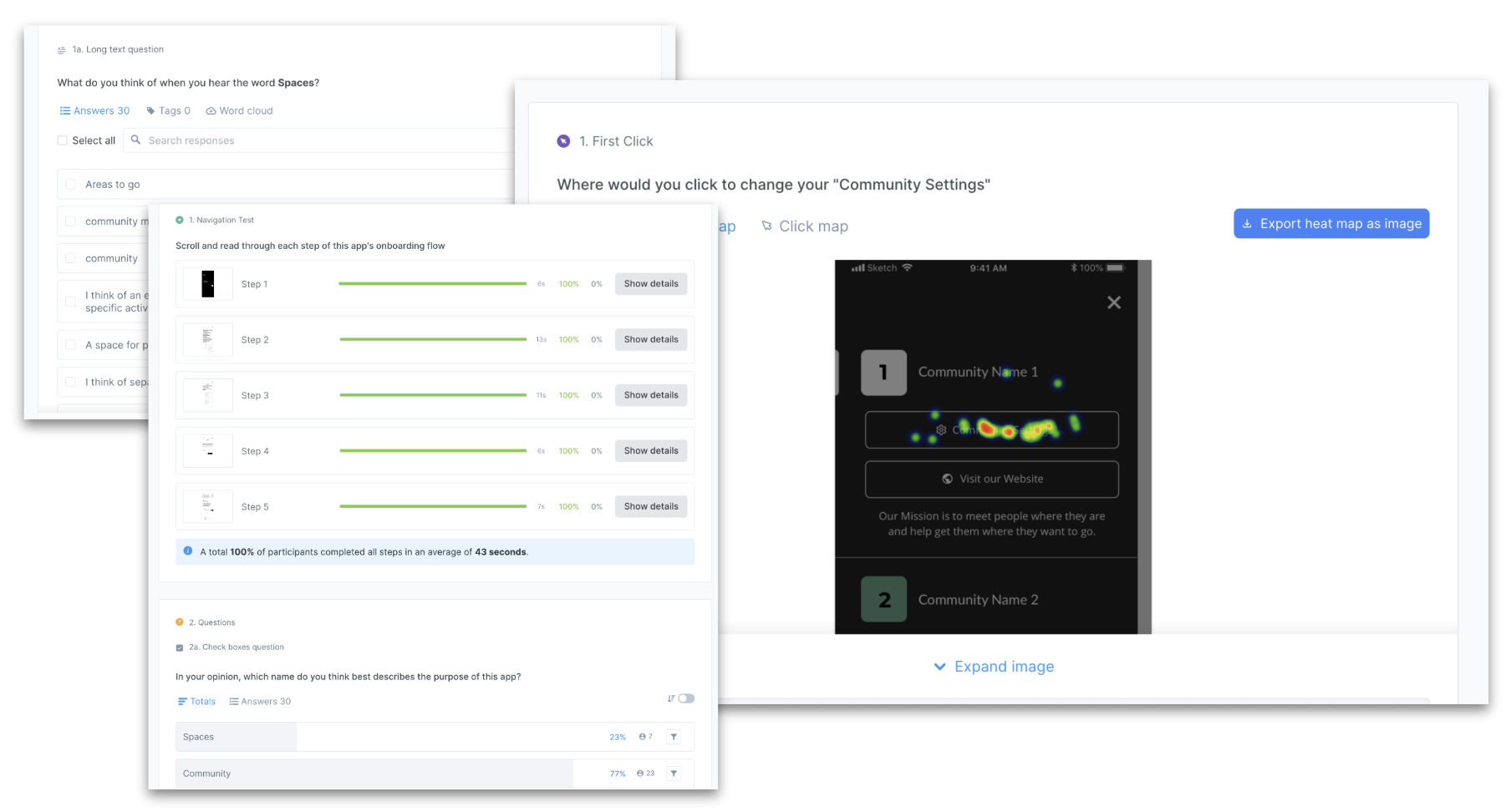Click Export heat map as image button
The image size is (1511, 812).
tap(1331, 224)
